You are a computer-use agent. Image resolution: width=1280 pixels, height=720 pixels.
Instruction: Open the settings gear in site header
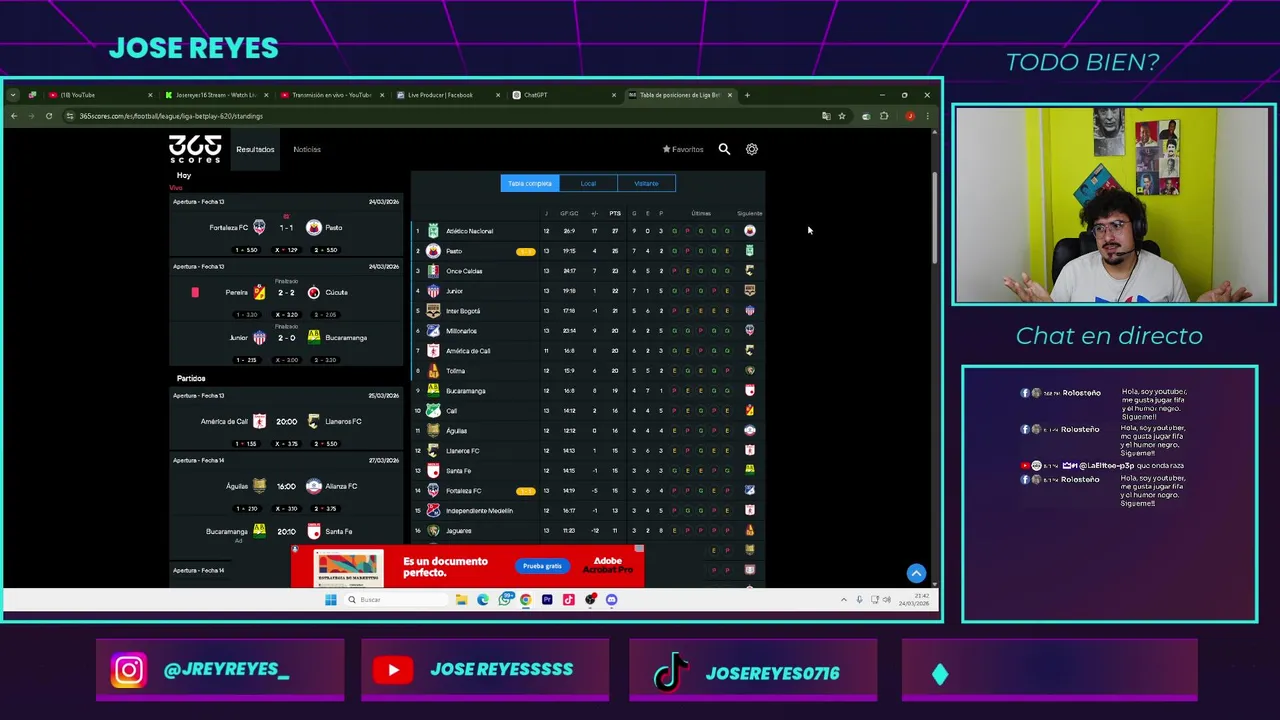click(x=752, y=149)
